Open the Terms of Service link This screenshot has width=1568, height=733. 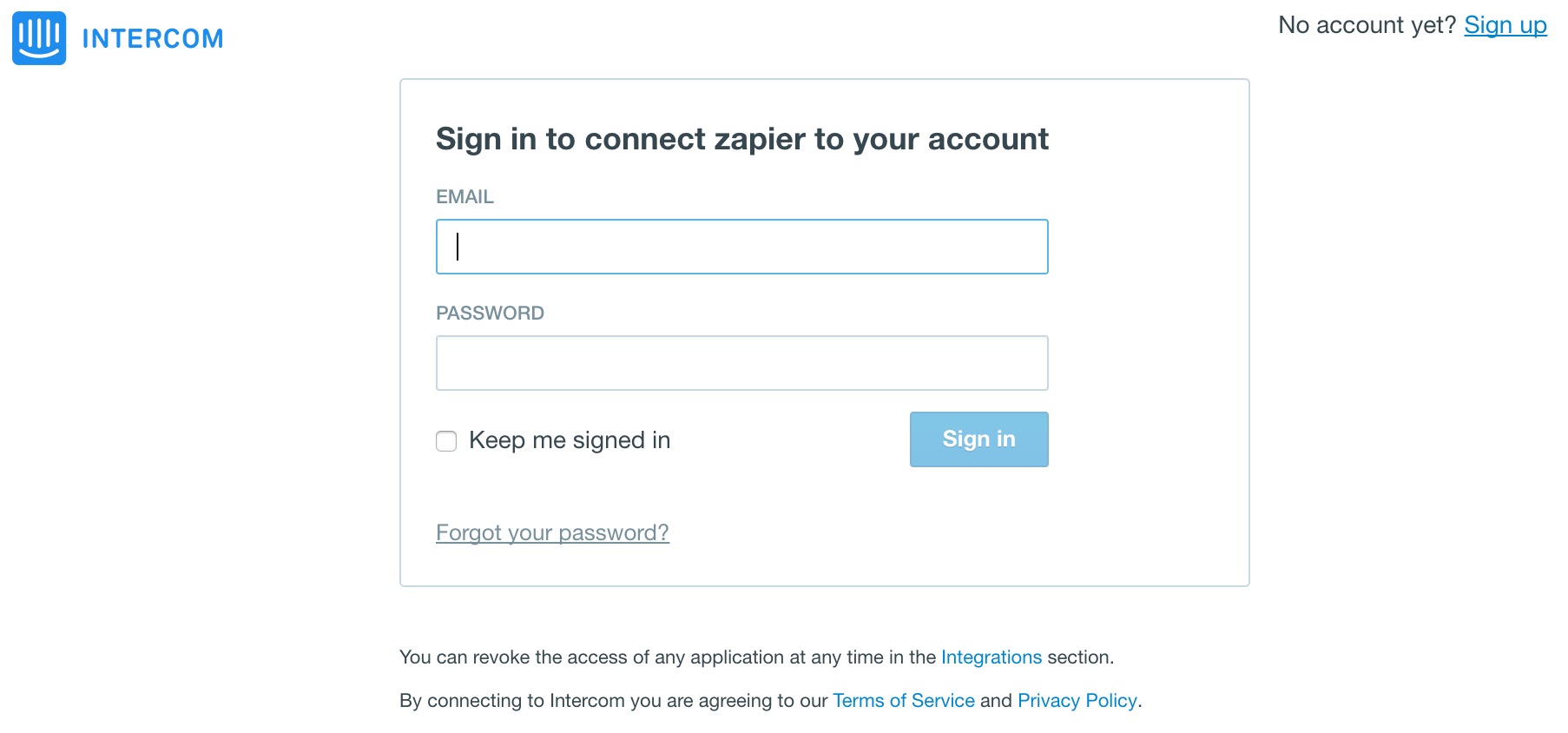(904, 701)
